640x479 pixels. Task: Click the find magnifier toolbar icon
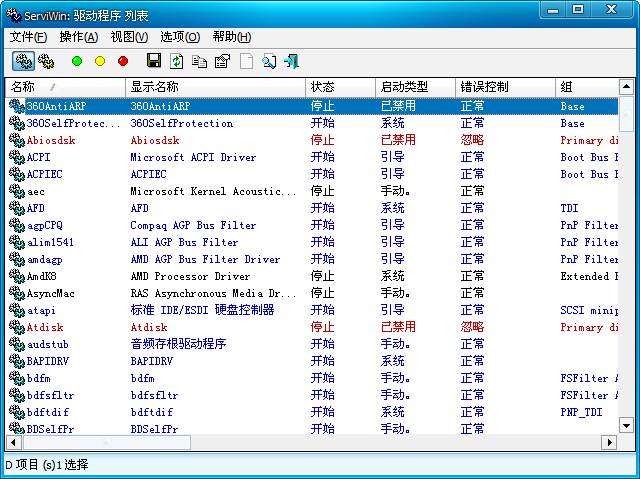269,61
